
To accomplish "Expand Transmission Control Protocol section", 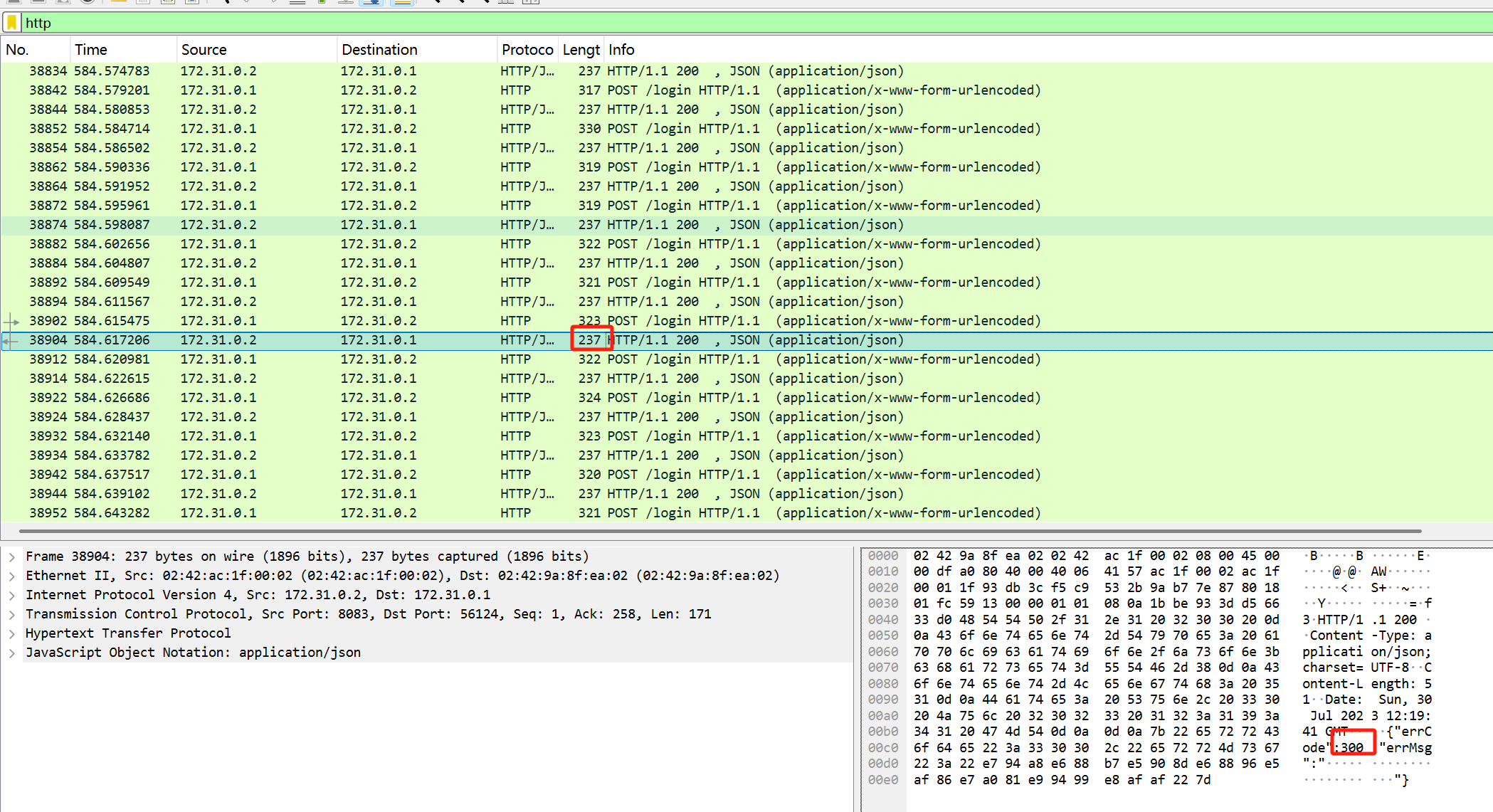I will pyautogui.click(x=12, y=614).
